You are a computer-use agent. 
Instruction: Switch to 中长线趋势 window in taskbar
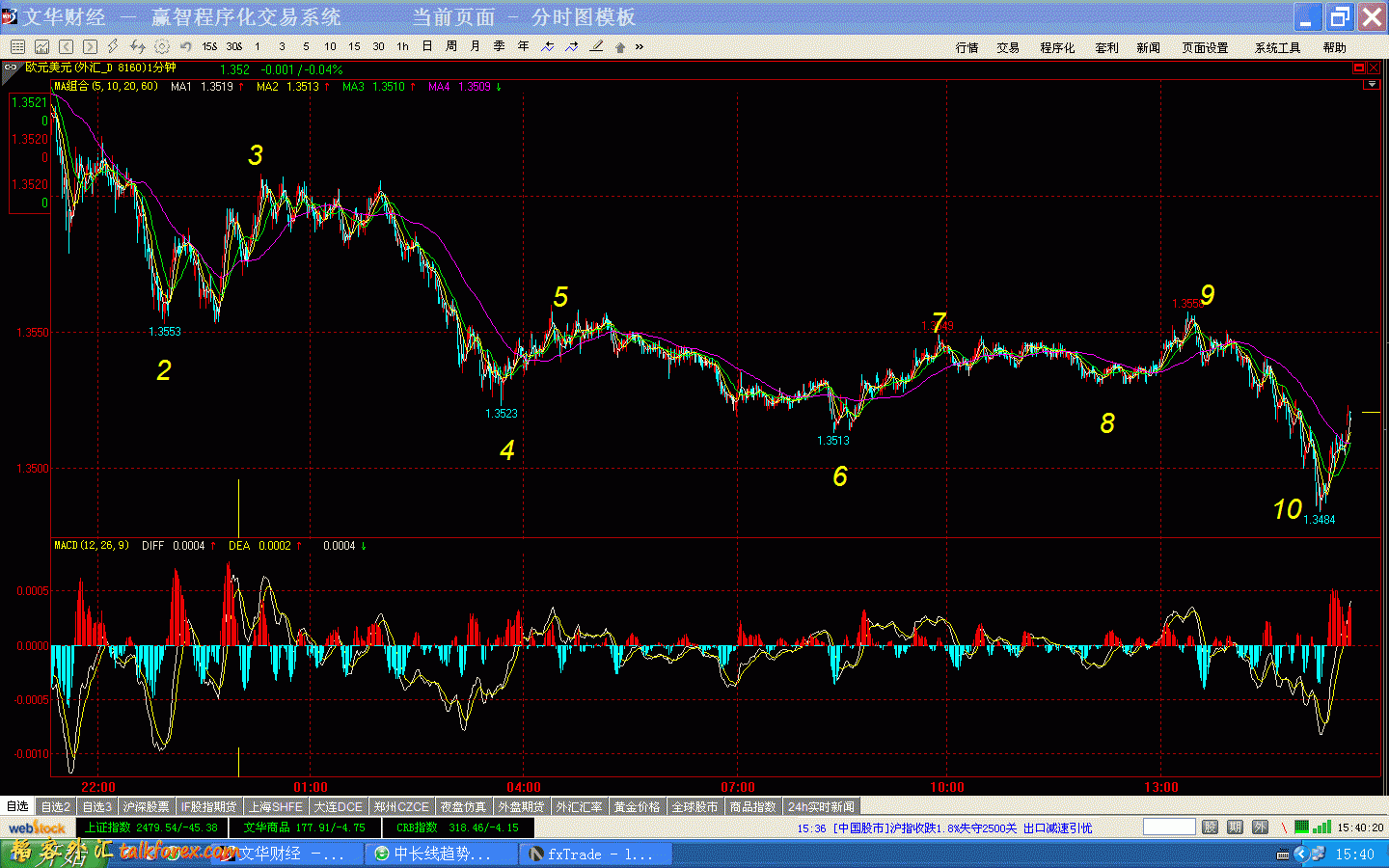coord(441,854)
